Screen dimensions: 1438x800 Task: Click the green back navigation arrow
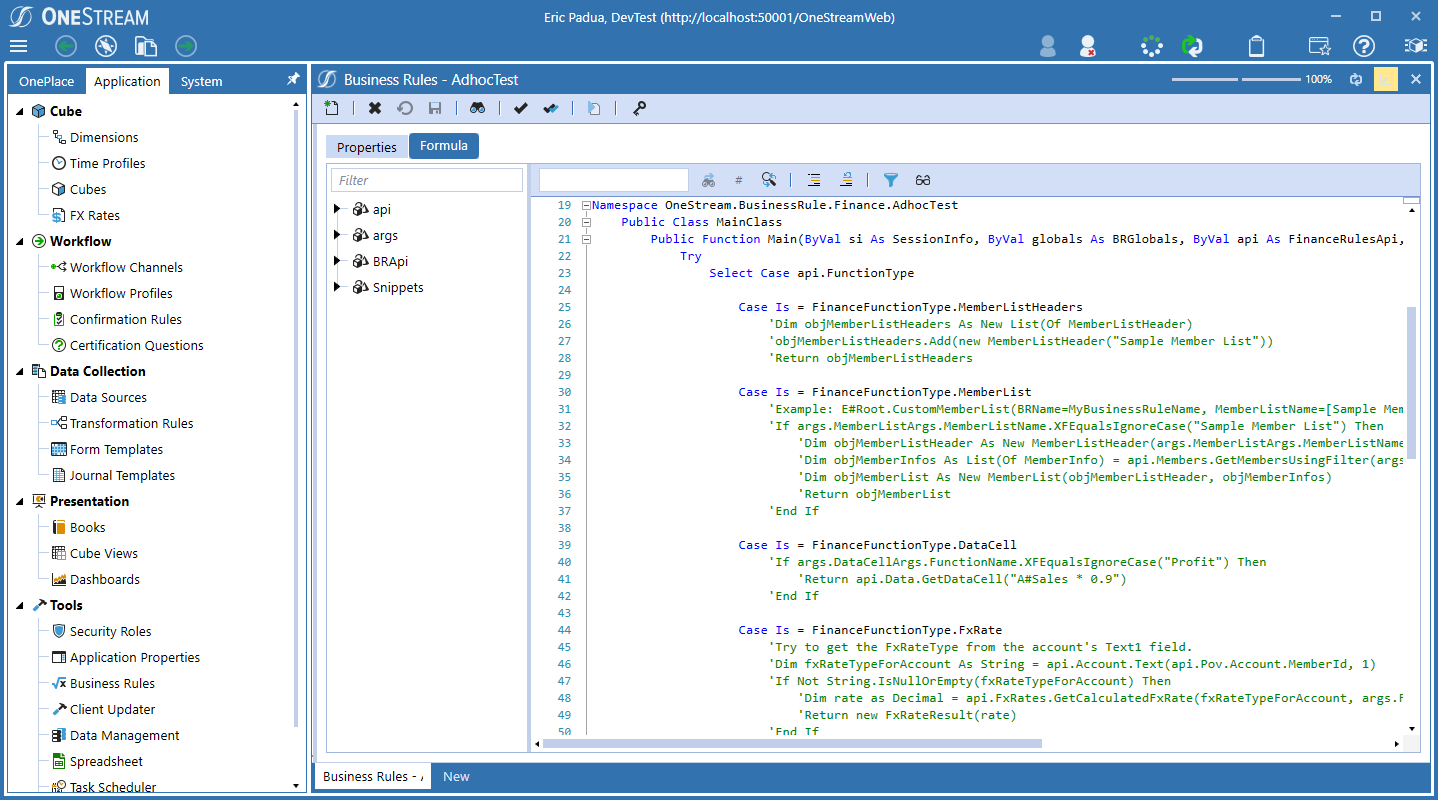pos(66,46)
